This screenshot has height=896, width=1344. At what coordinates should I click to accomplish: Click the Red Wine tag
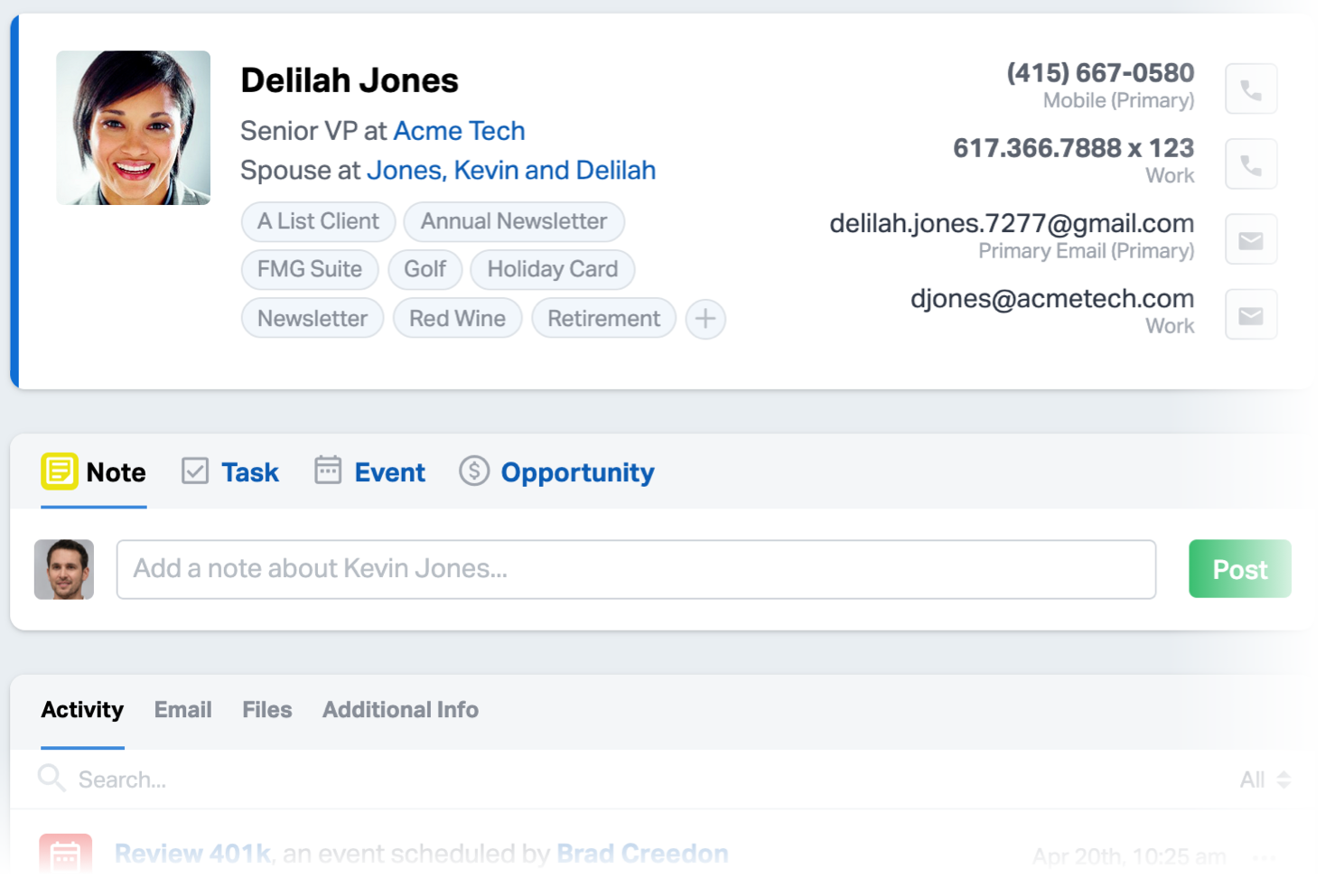click(x=457, y=319)
